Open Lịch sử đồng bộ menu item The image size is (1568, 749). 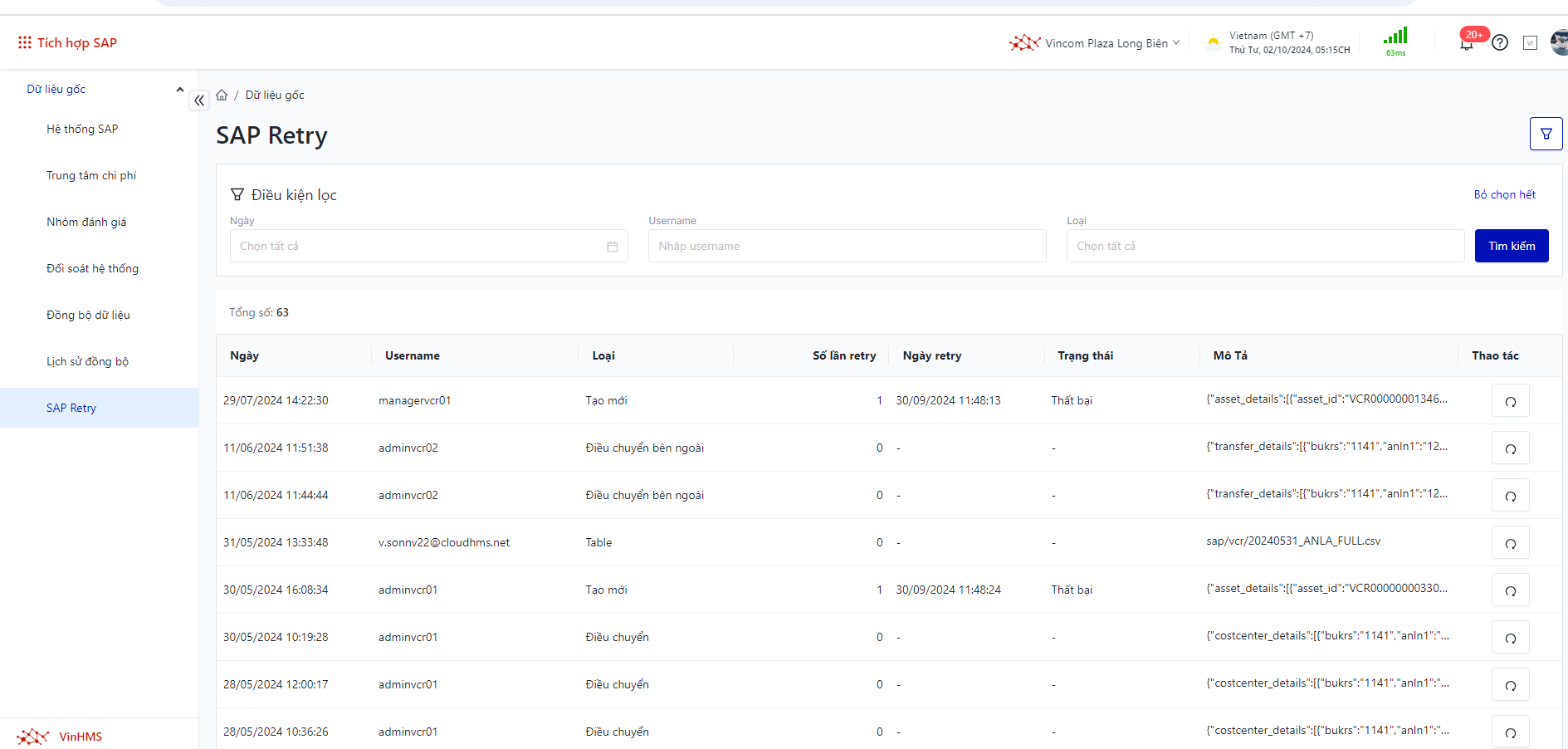pos(87,361)
